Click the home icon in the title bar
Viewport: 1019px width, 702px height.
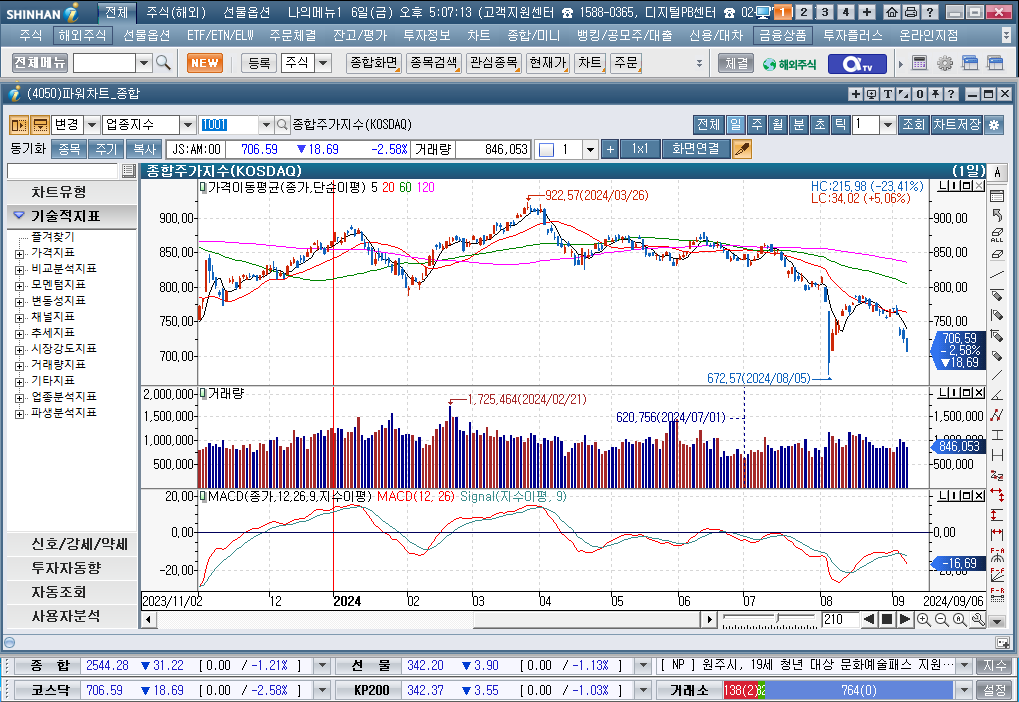tap(892, 12)
